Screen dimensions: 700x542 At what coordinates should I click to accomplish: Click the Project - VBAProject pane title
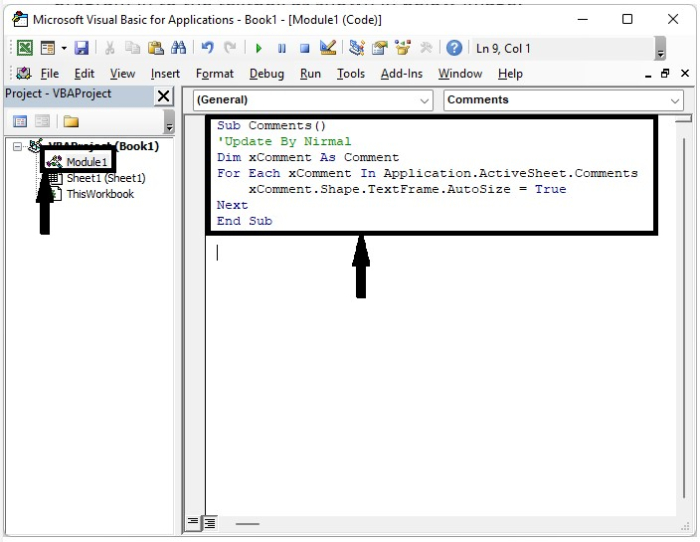tap(58, 93)
